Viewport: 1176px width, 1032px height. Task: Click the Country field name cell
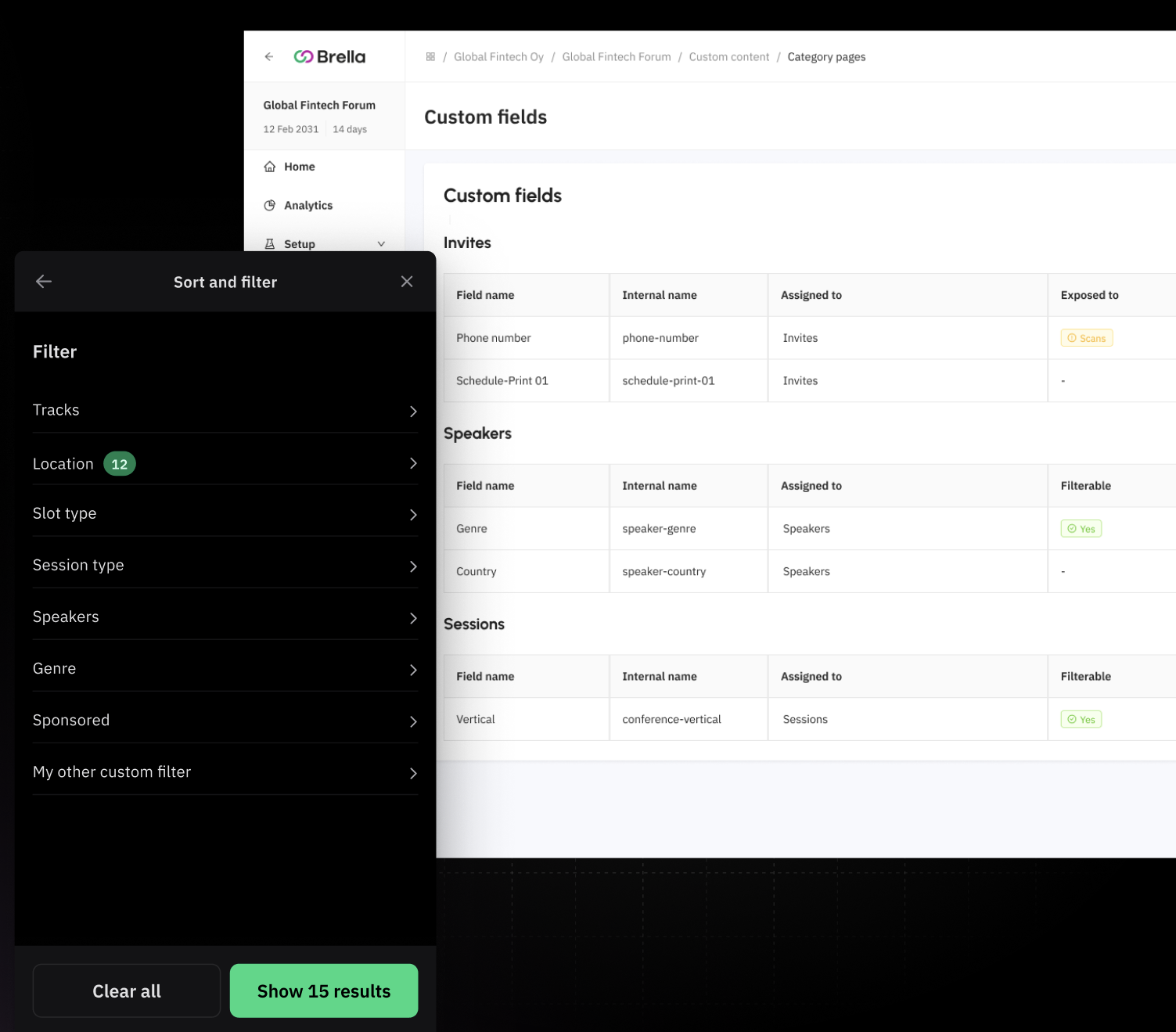[x=527, y=571]
